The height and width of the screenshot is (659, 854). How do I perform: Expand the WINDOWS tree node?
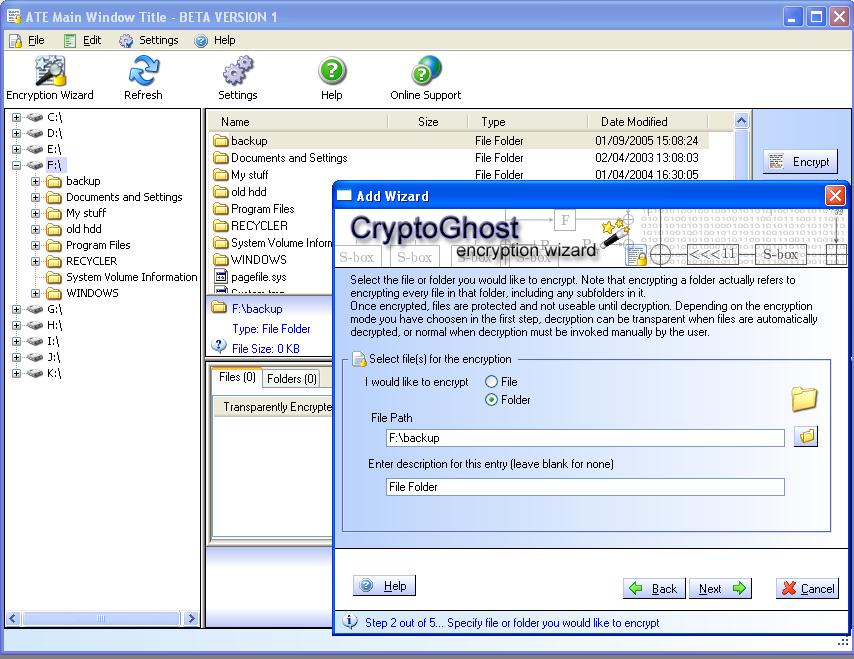(x=35, y=293)
